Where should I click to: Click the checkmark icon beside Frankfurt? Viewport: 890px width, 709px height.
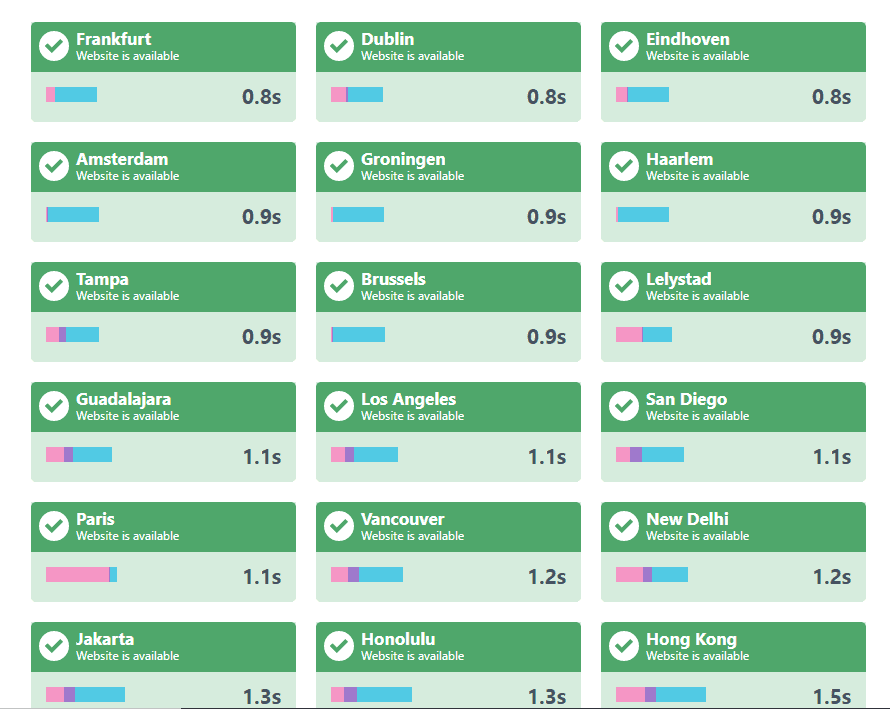[x=54, y=46]
